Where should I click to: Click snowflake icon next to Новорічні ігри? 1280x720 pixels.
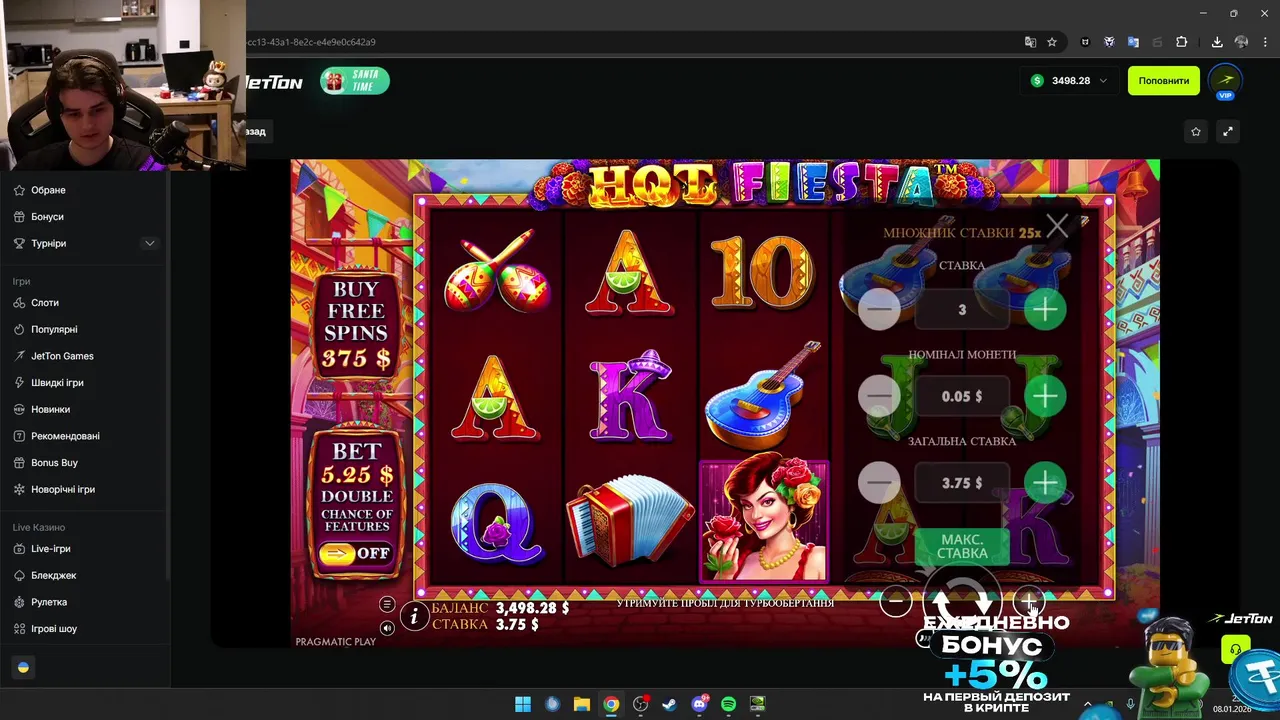tap(20, 489)
